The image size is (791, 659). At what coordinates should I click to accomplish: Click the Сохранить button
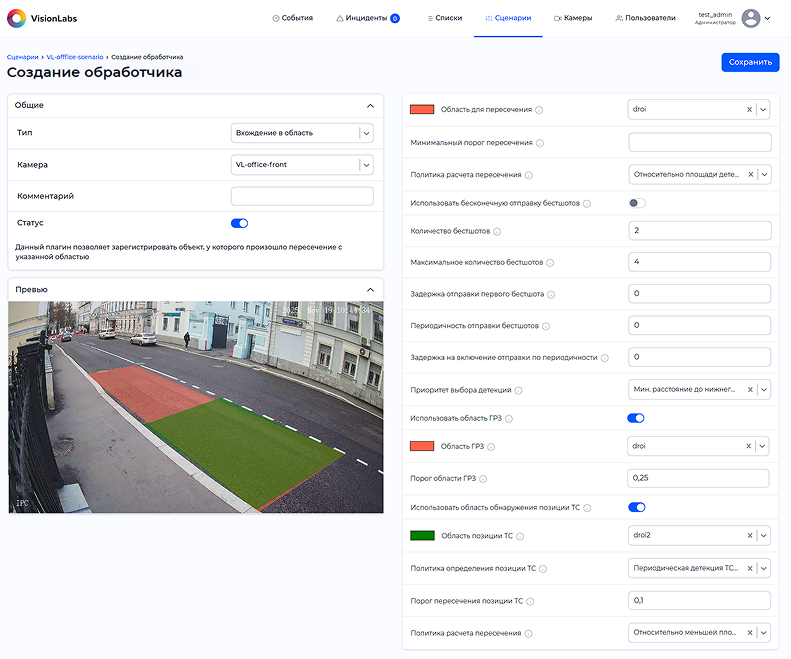750,62
